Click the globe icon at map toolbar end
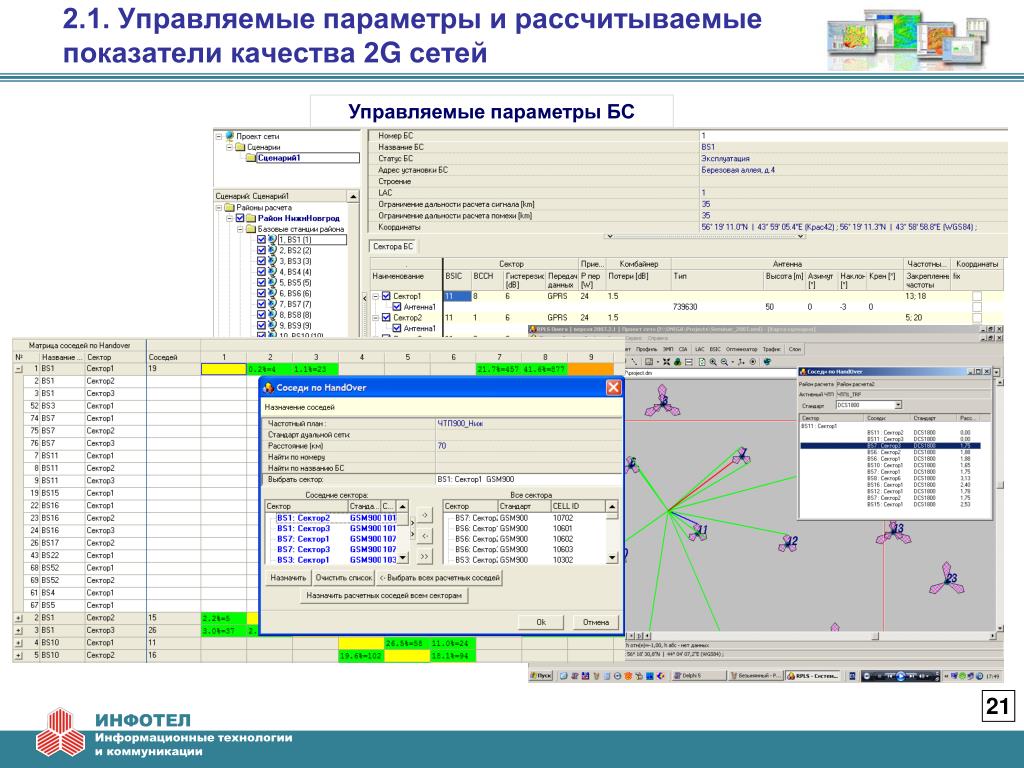1024x768 pixels. [x=767, y=362]
